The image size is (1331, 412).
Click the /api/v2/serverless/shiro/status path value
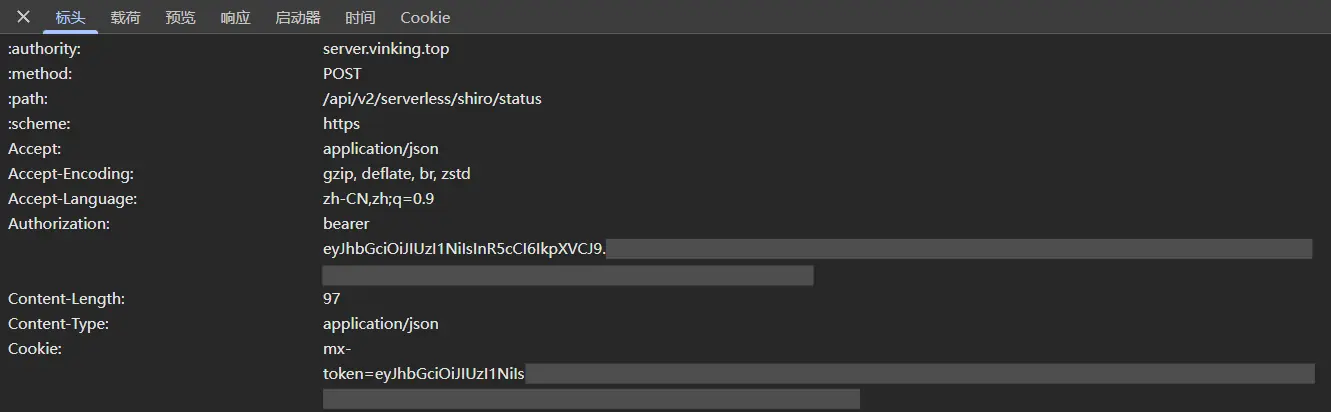coord(432,99)
